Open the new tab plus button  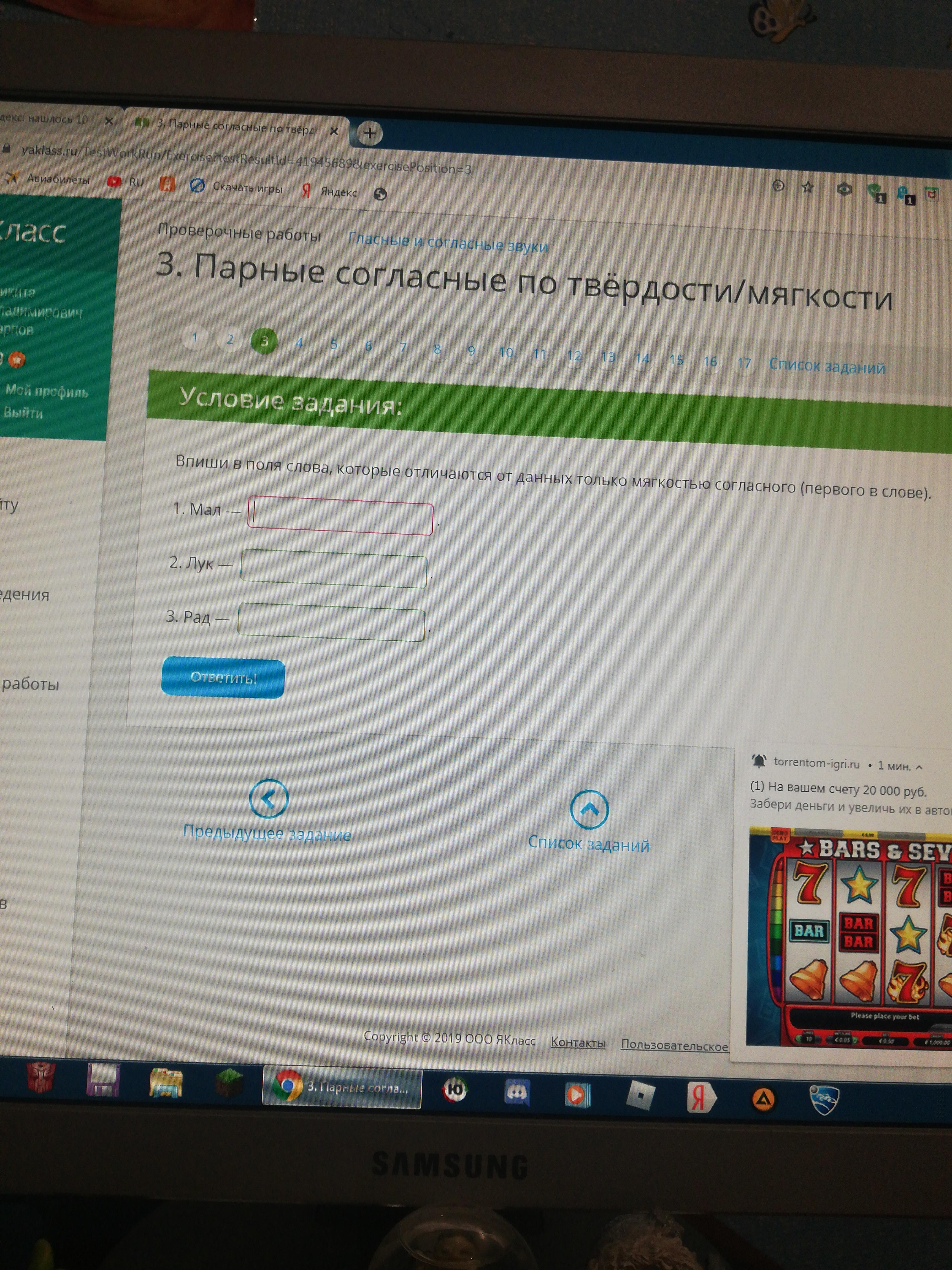tap(370, 133)
